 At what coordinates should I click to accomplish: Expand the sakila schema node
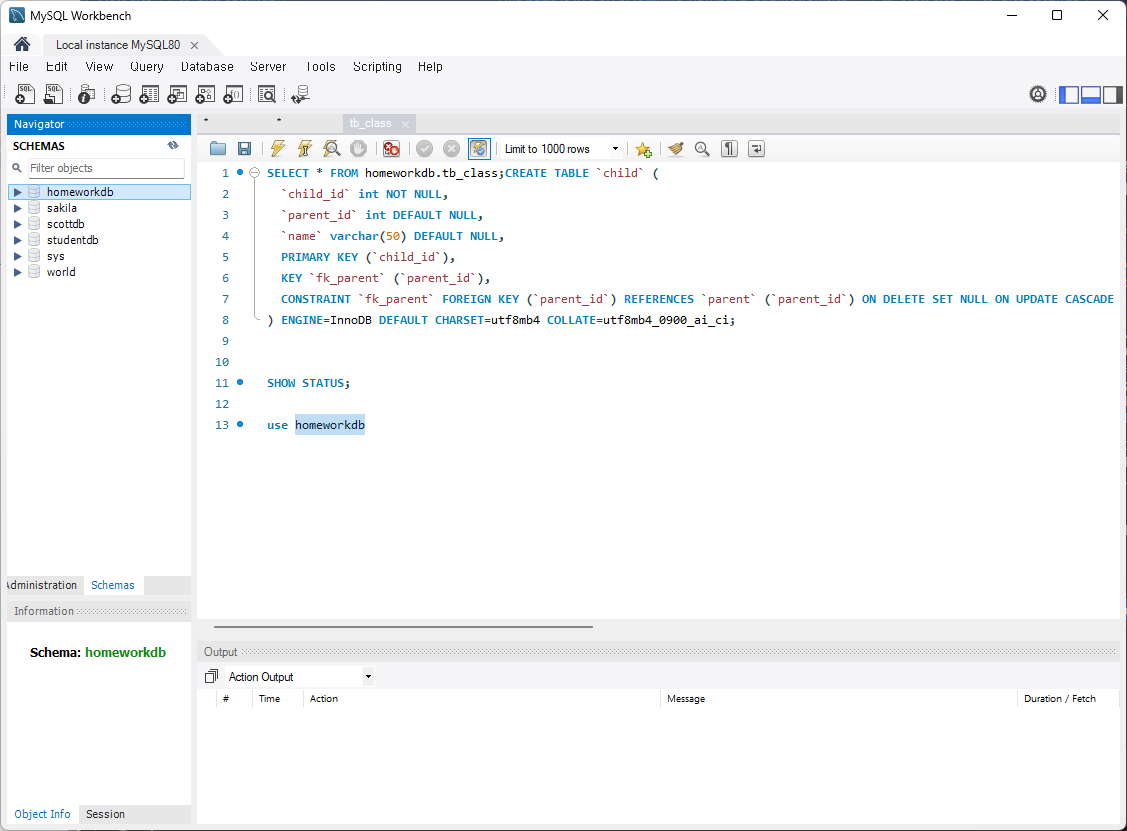[x=18, y=208]
